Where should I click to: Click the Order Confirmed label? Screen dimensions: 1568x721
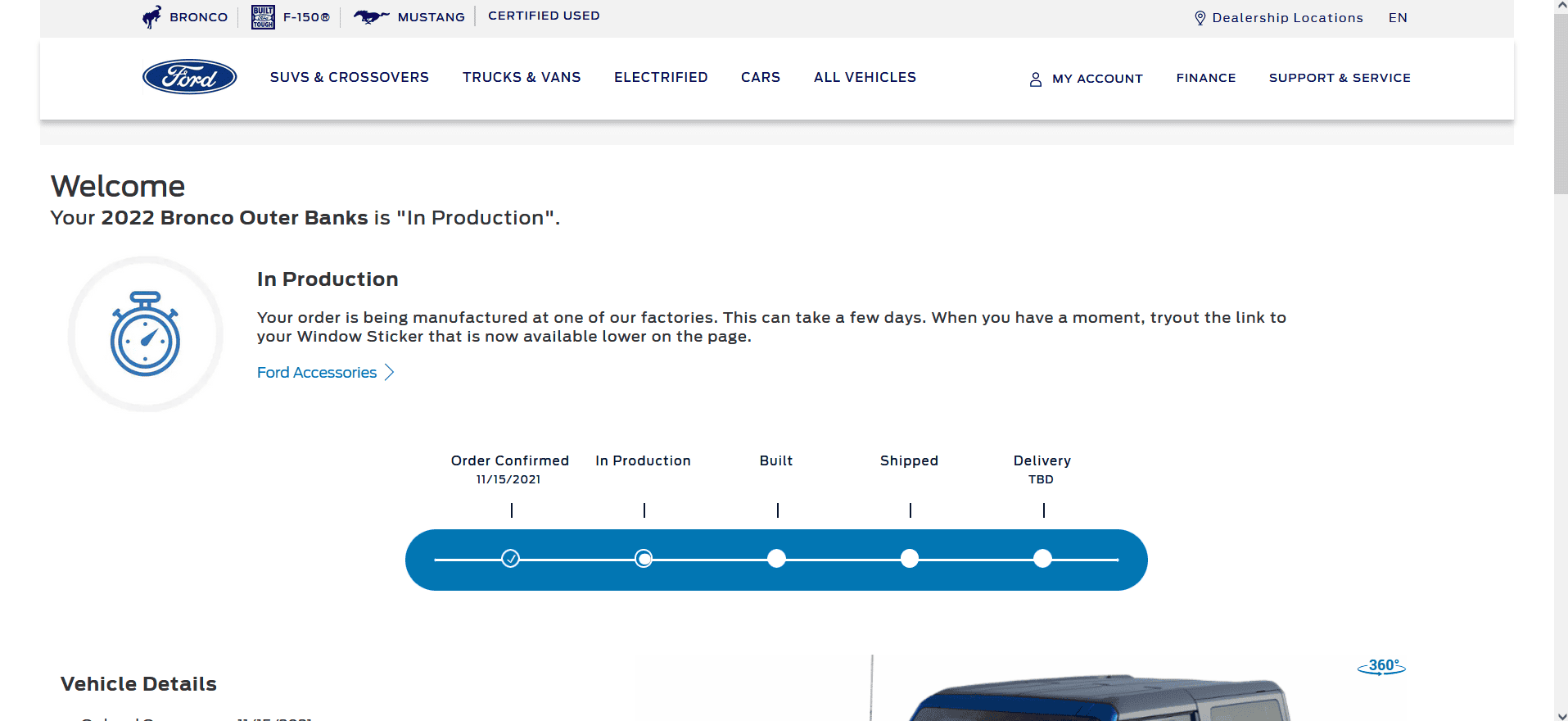(510, 460)
